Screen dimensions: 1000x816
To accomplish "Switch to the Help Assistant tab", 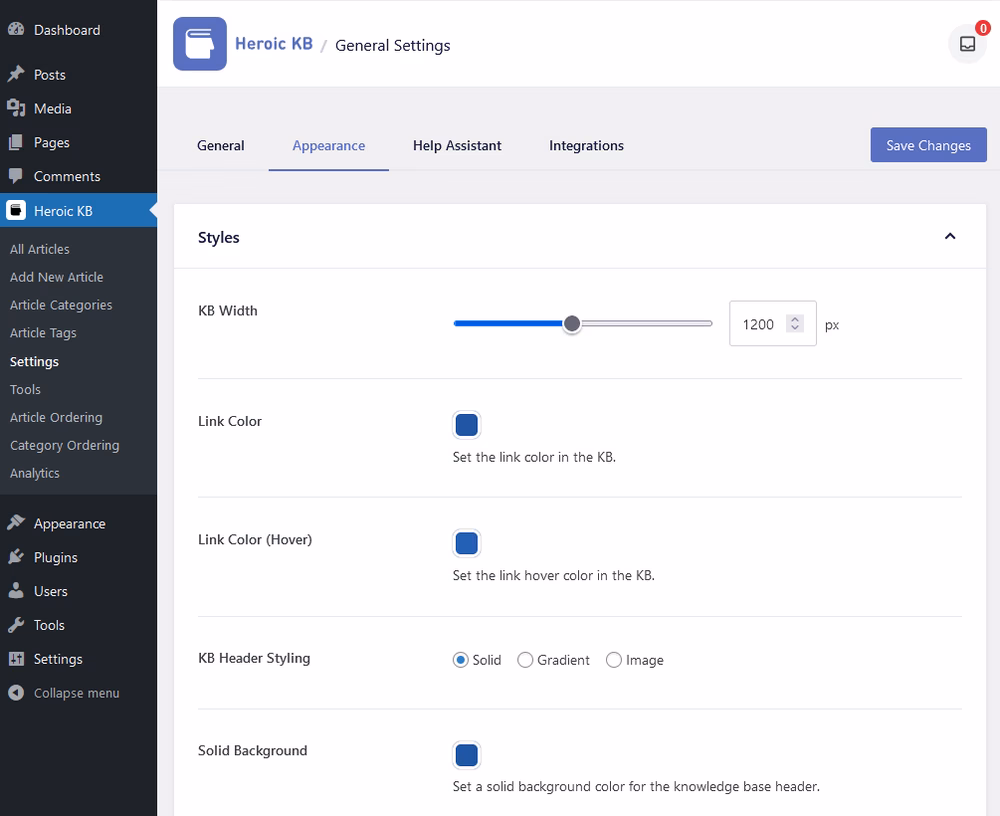I will (457, 145).
